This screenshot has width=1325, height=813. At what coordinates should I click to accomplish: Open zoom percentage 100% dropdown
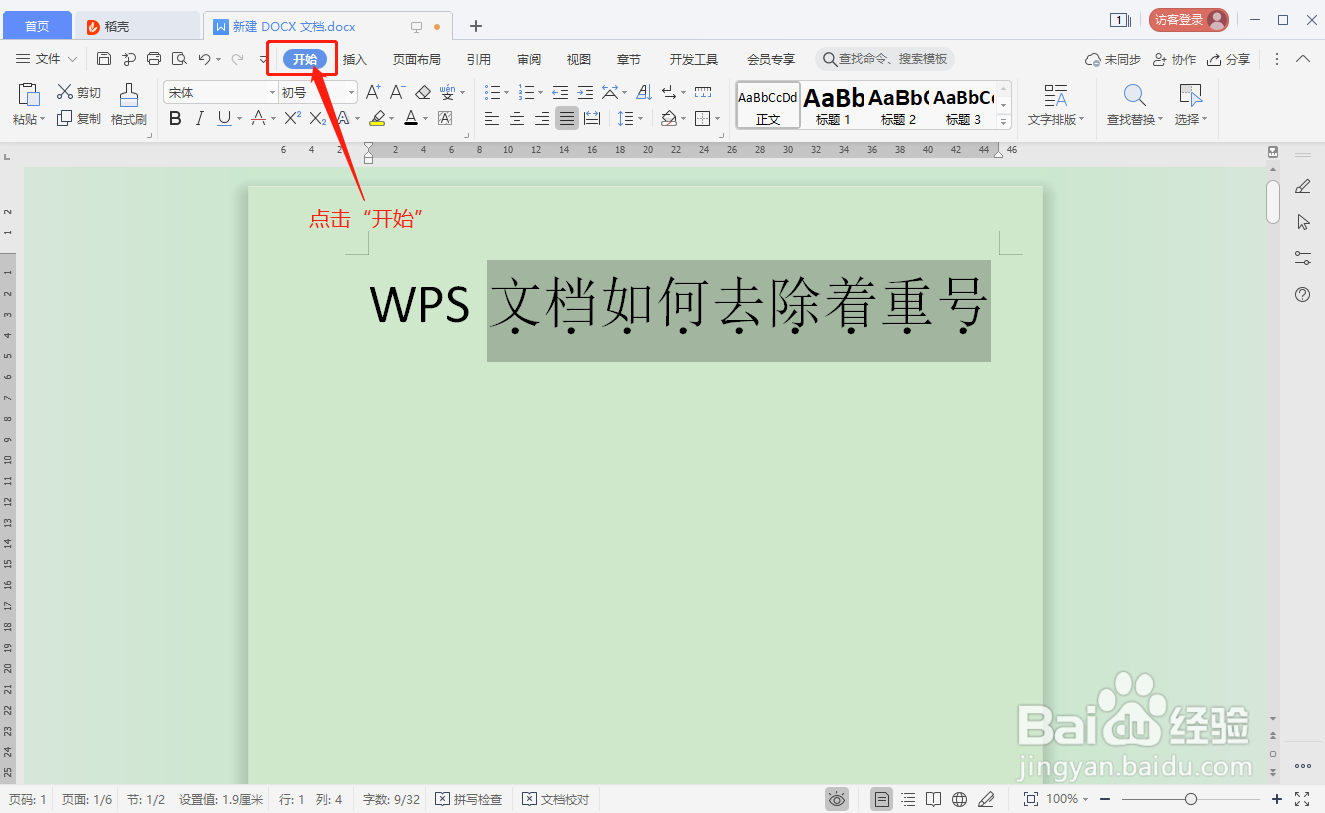[x=1084, y=799]
